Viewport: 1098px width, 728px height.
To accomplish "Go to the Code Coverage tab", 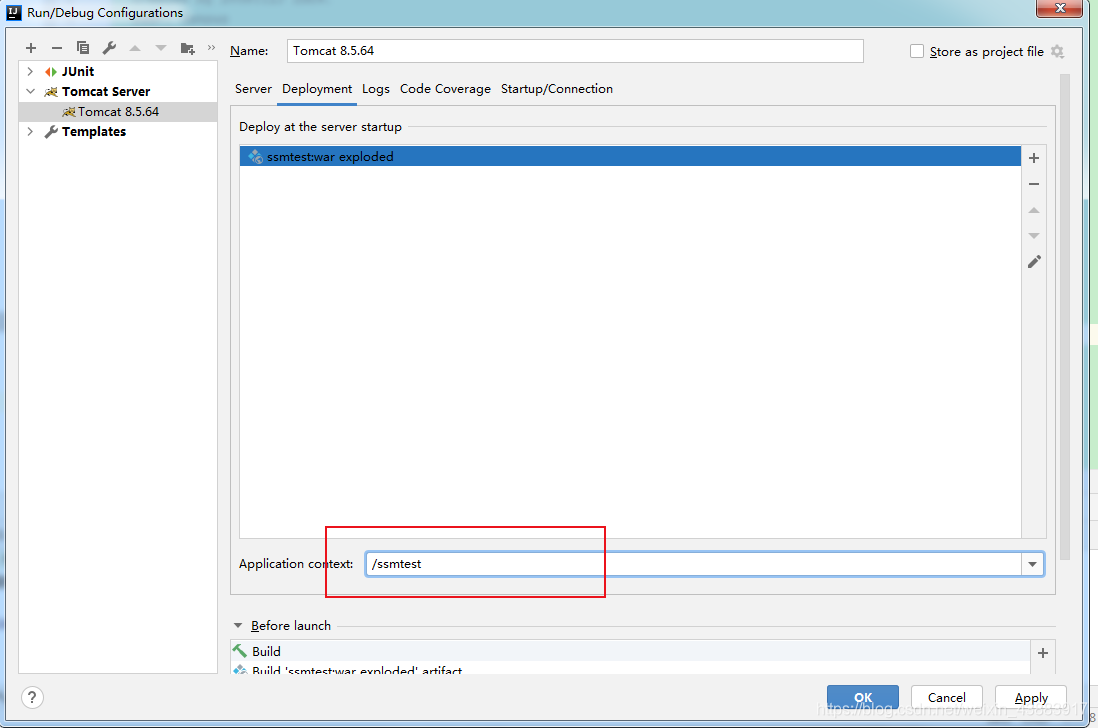I will coord(445,89).
